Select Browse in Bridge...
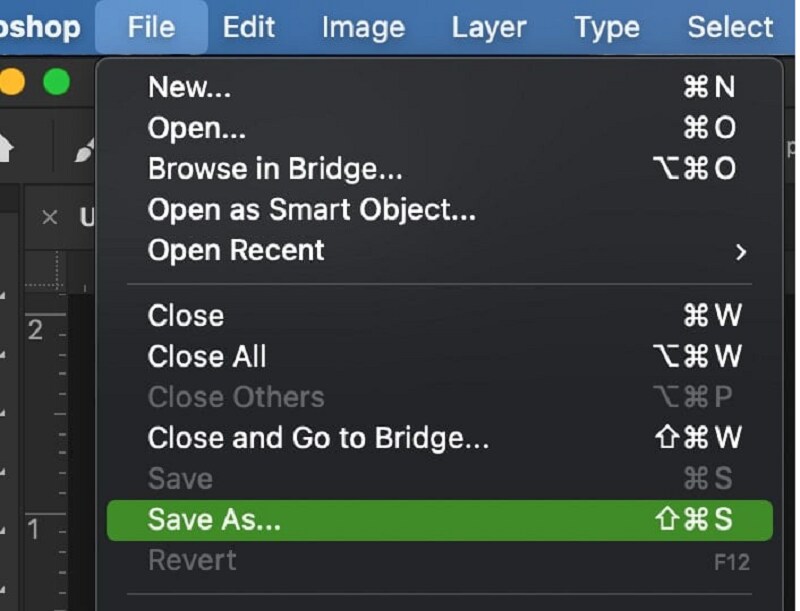Viewport: 800px width, 611px height. coord(275,169)
